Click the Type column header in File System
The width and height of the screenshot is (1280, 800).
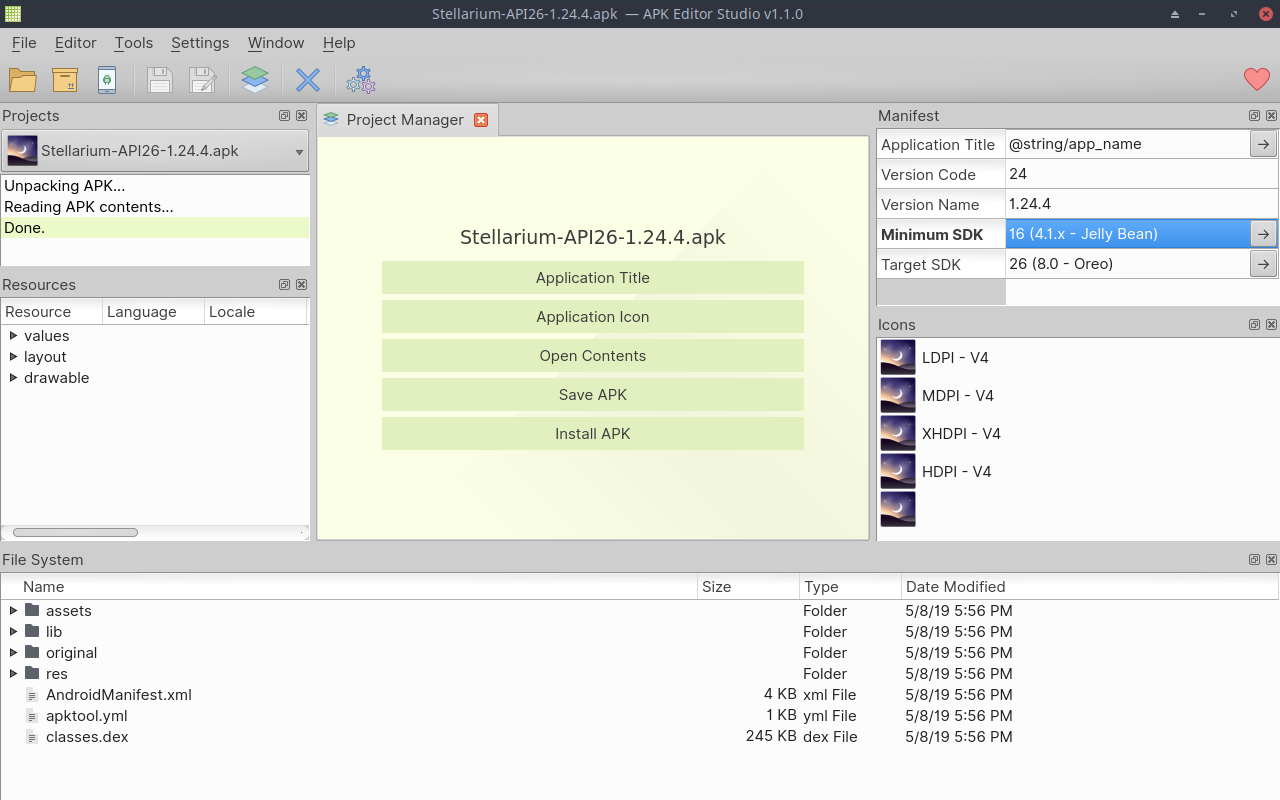point(849,587)
